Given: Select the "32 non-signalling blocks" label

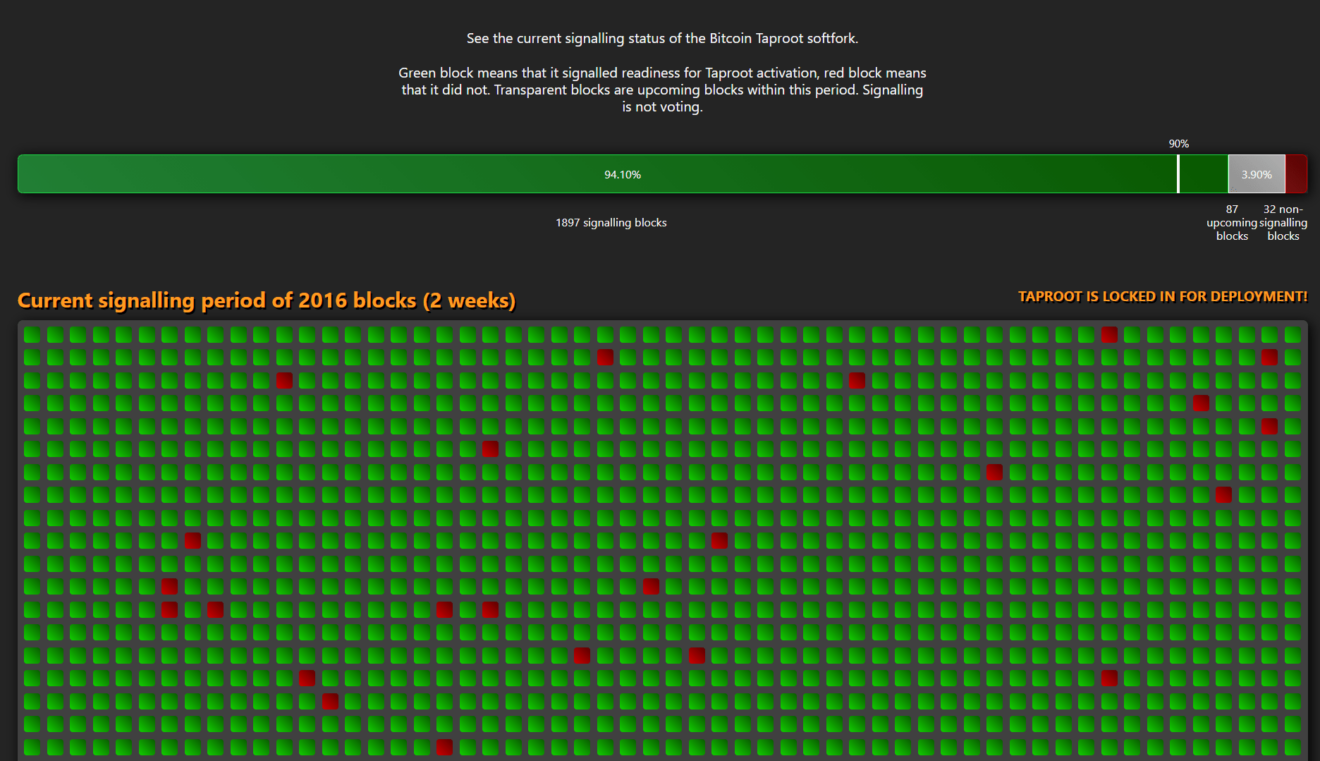Looking at the screenshot, I should (1283, 223).
